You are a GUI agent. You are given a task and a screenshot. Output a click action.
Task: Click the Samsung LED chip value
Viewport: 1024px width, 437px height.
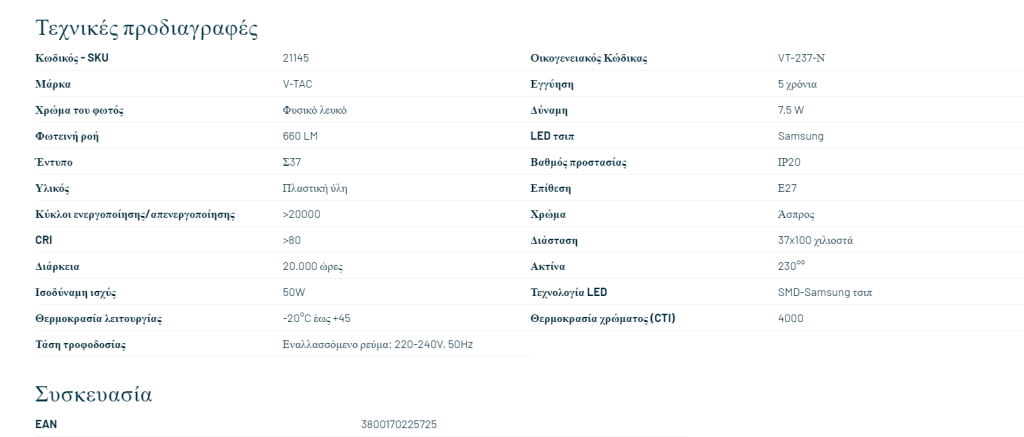(800, 135)
